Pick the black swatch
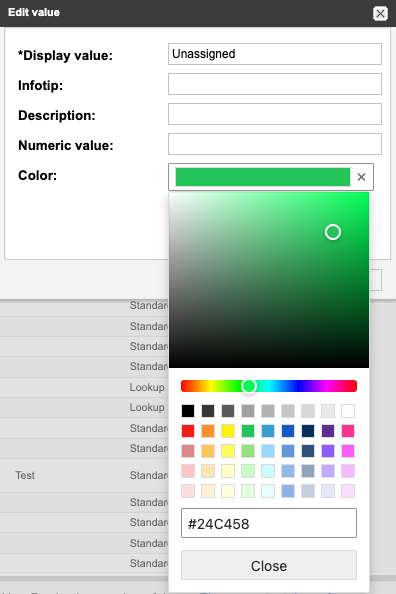 [188, 411]
